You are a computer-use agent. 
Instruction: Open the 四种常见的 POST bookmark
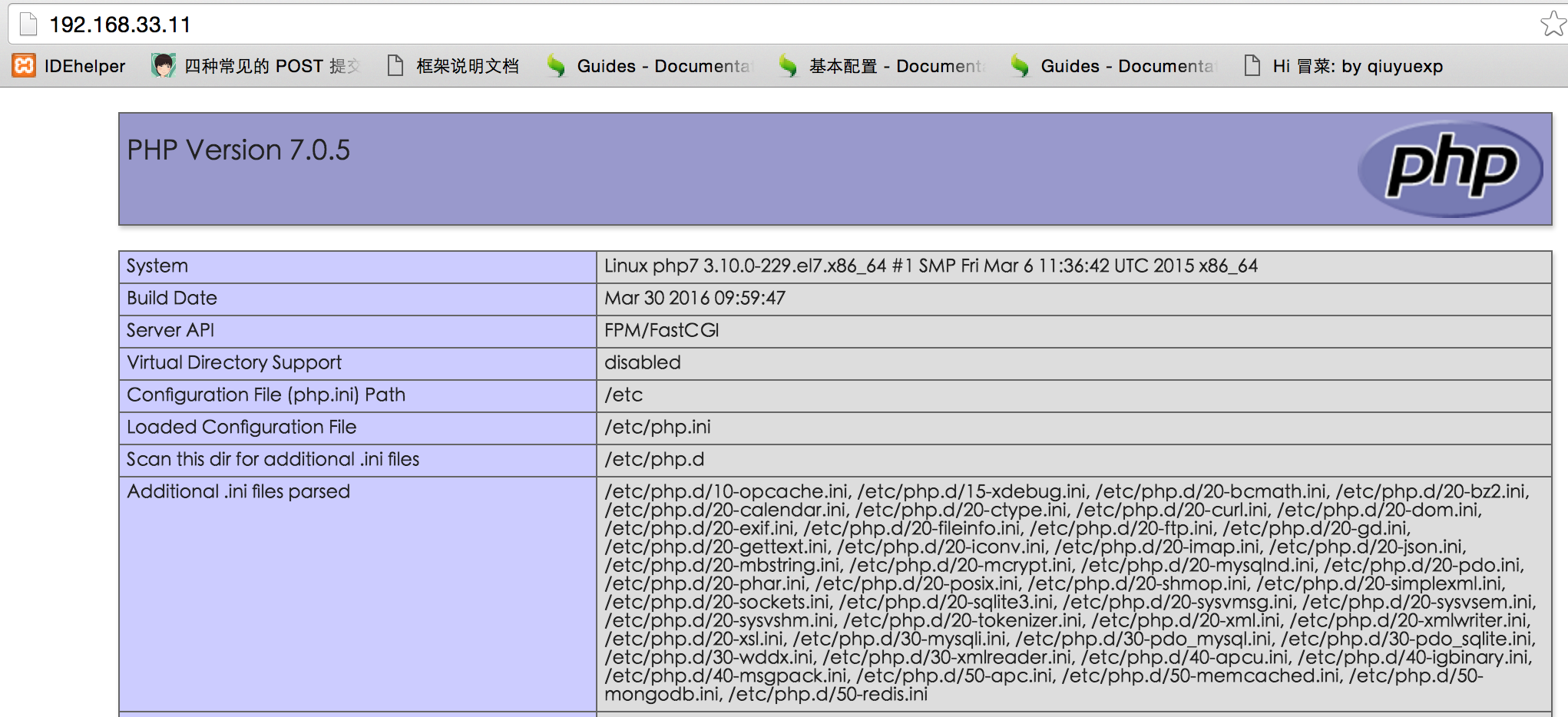(x=256, y=66)
